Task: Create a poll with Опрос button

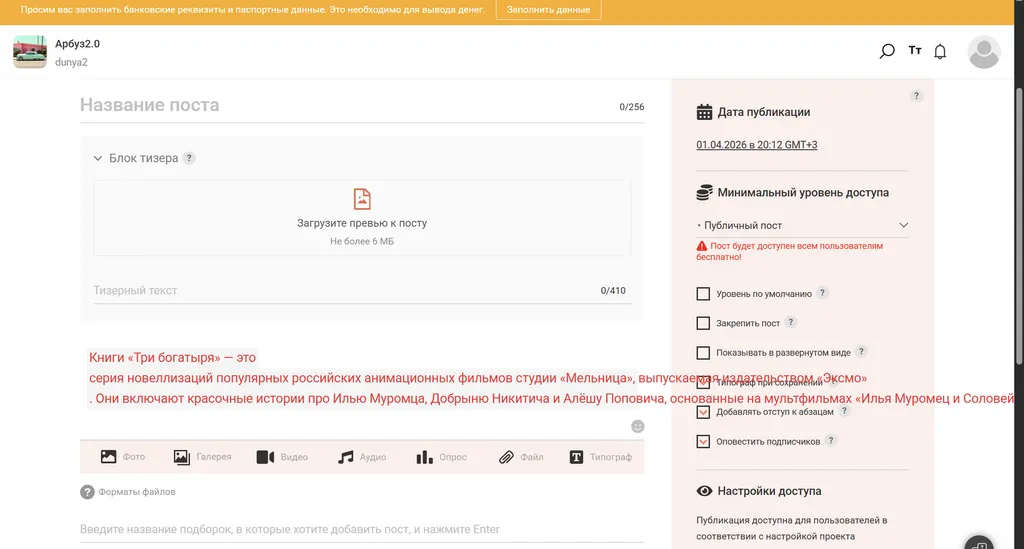Action: [441, 457]
